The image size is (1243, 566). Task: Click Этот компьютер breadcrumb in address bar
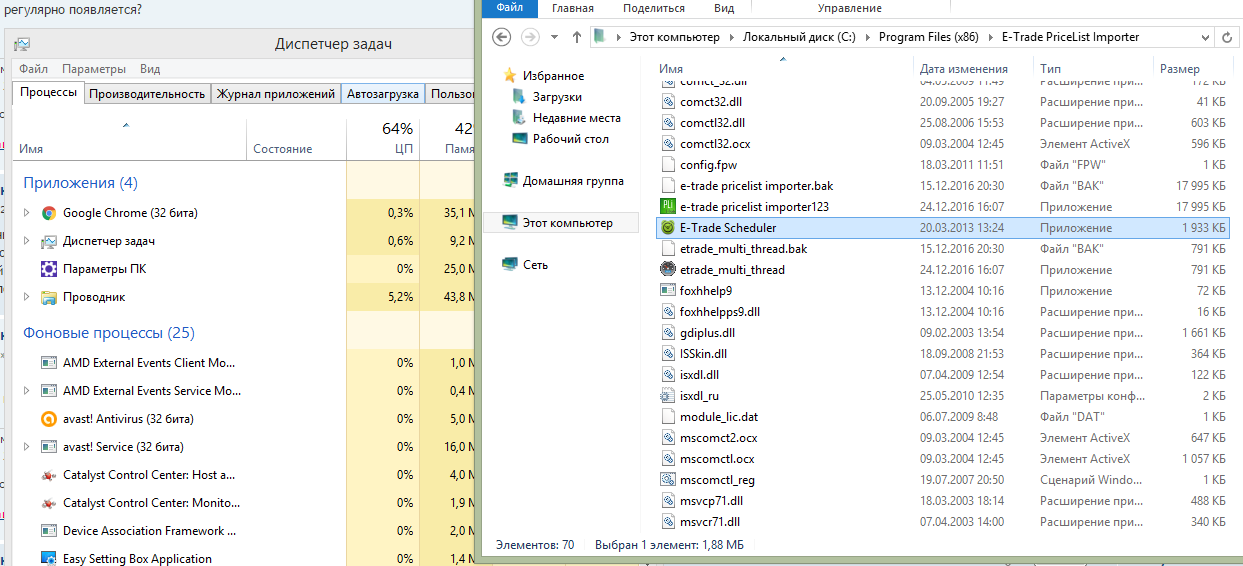[674, 37]
